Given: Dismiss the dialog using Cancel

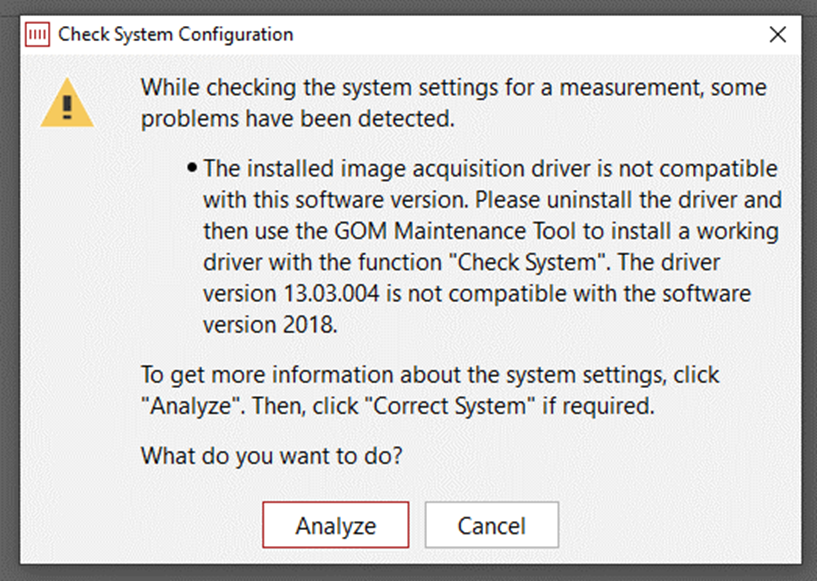Looking at the screenshot, I should (491, 525).
